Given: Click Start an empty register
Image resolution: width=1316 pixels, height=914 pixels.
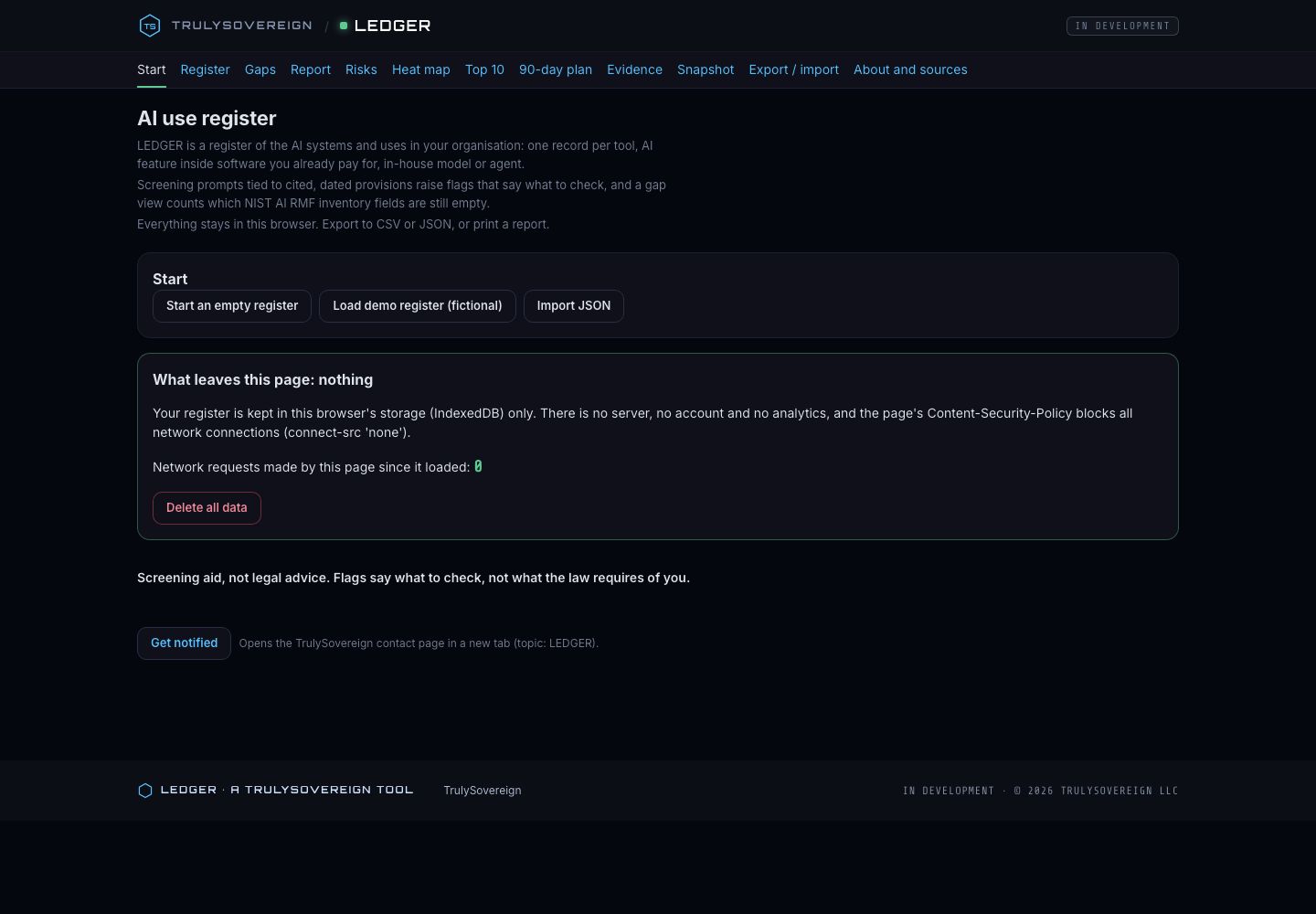Looking at the screenshot, I should tap(232, 306).
